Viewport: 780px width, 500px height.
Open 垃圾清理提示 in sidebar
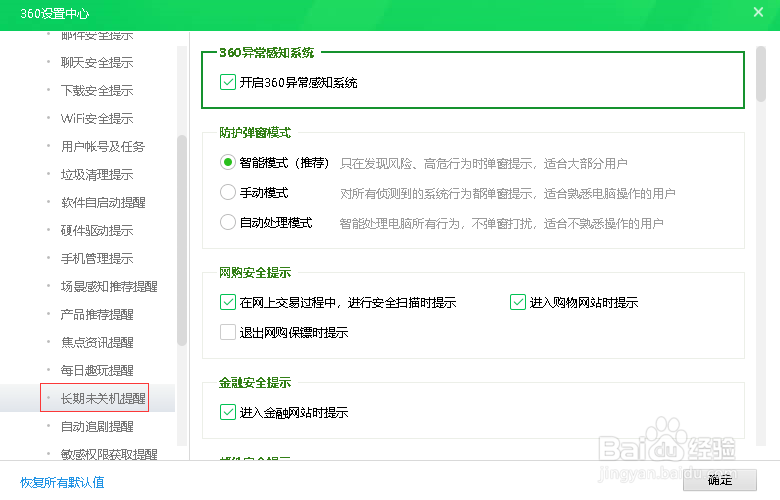click(97, 175)
